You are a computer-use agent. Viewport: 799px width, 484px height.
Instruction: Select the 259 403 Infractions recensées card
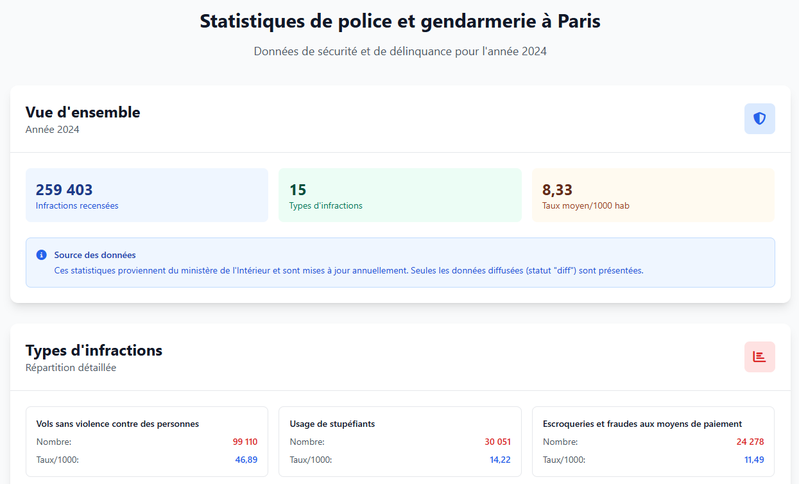point(147,195)
